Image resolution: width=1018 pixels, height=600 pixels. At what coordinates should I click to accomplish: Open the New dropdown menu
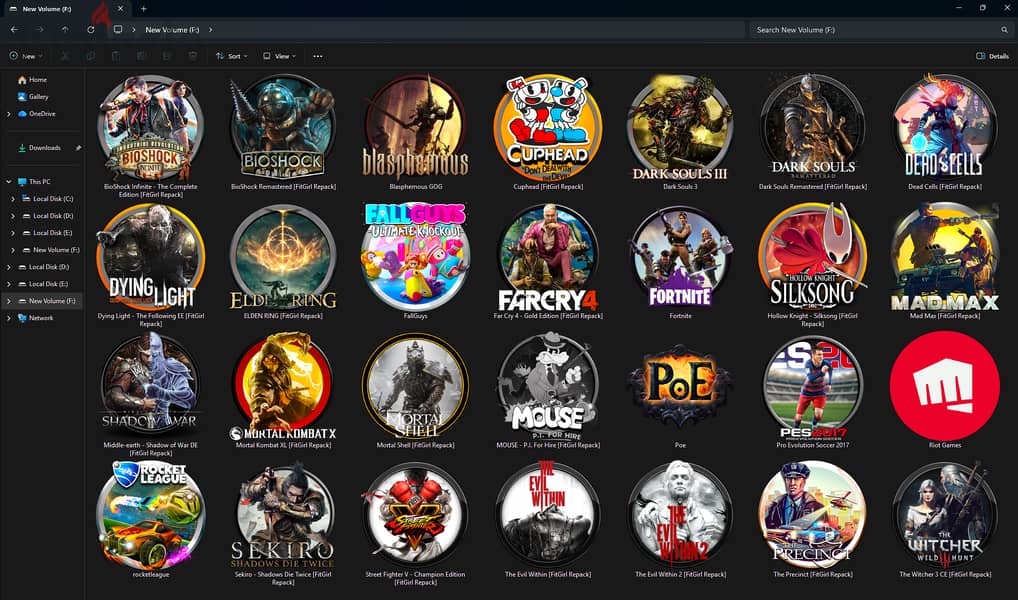(x=26, y=56)
